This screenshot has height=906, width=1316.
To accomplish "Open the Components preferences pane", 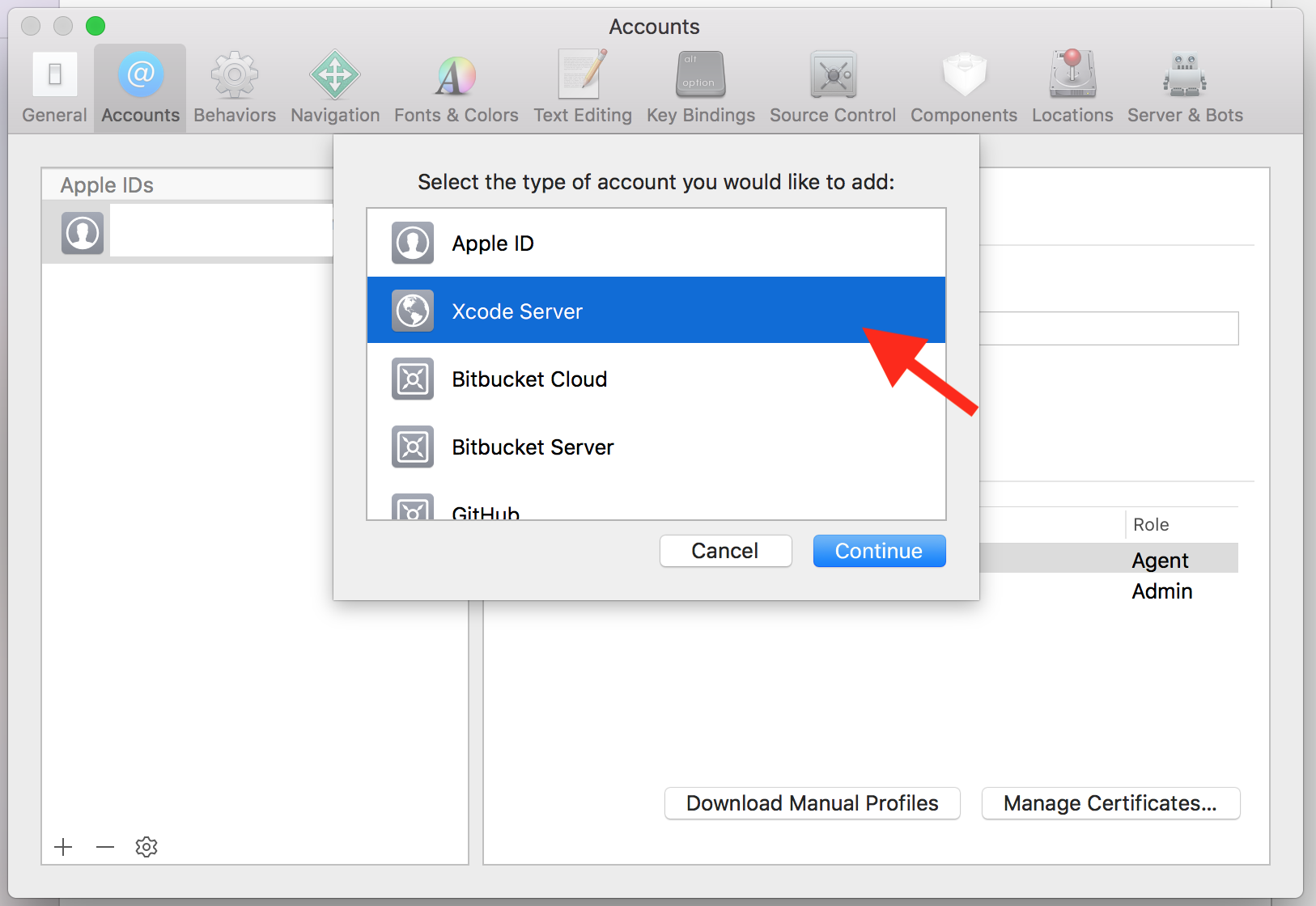I will click(x=964, y=88).
